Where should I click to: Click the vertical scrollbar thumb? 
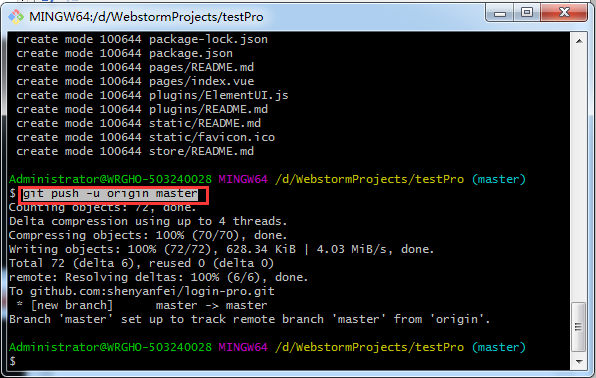coord(579,327)
